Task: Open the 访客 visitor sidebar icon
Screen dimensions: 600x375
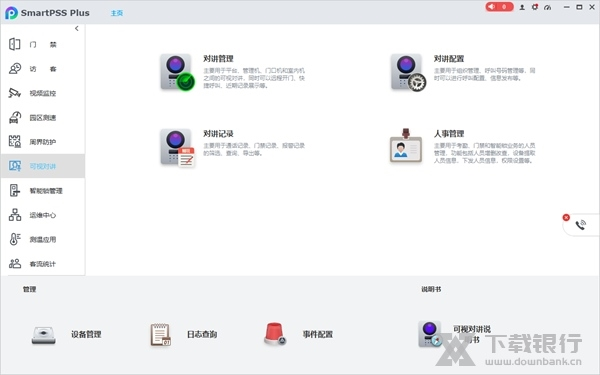Action: [15, 69]
